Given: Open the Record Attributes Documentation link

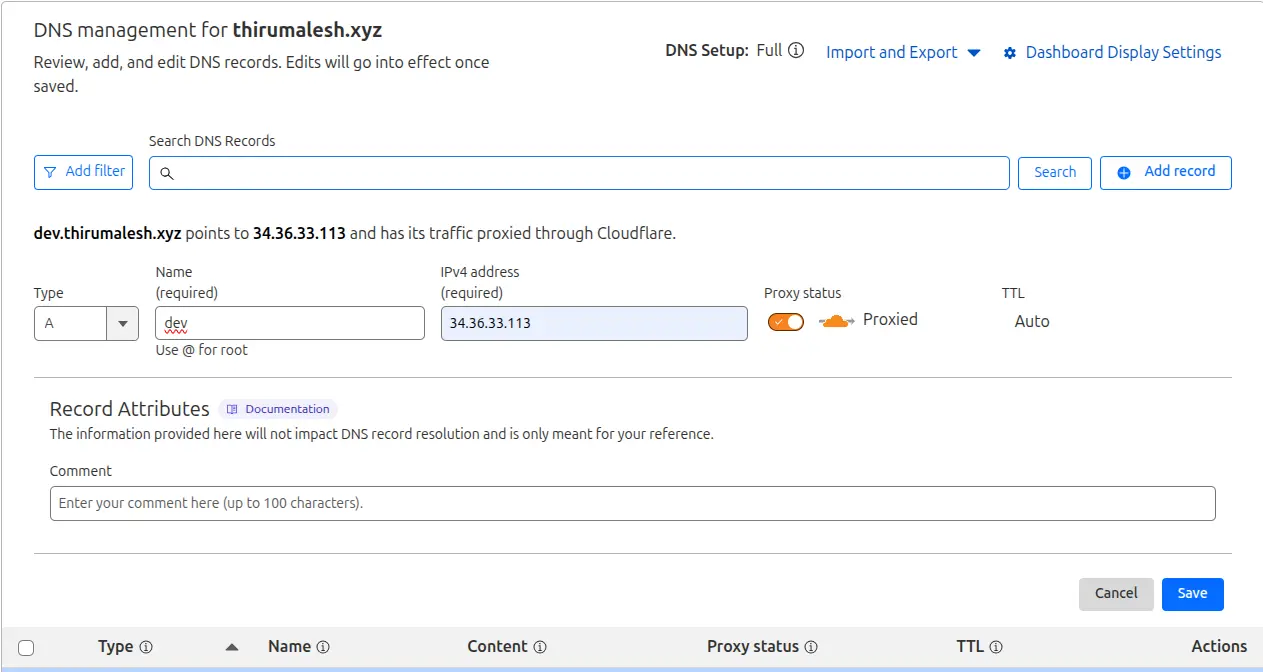Looking at the screenshot, I should tap(277, 408).
